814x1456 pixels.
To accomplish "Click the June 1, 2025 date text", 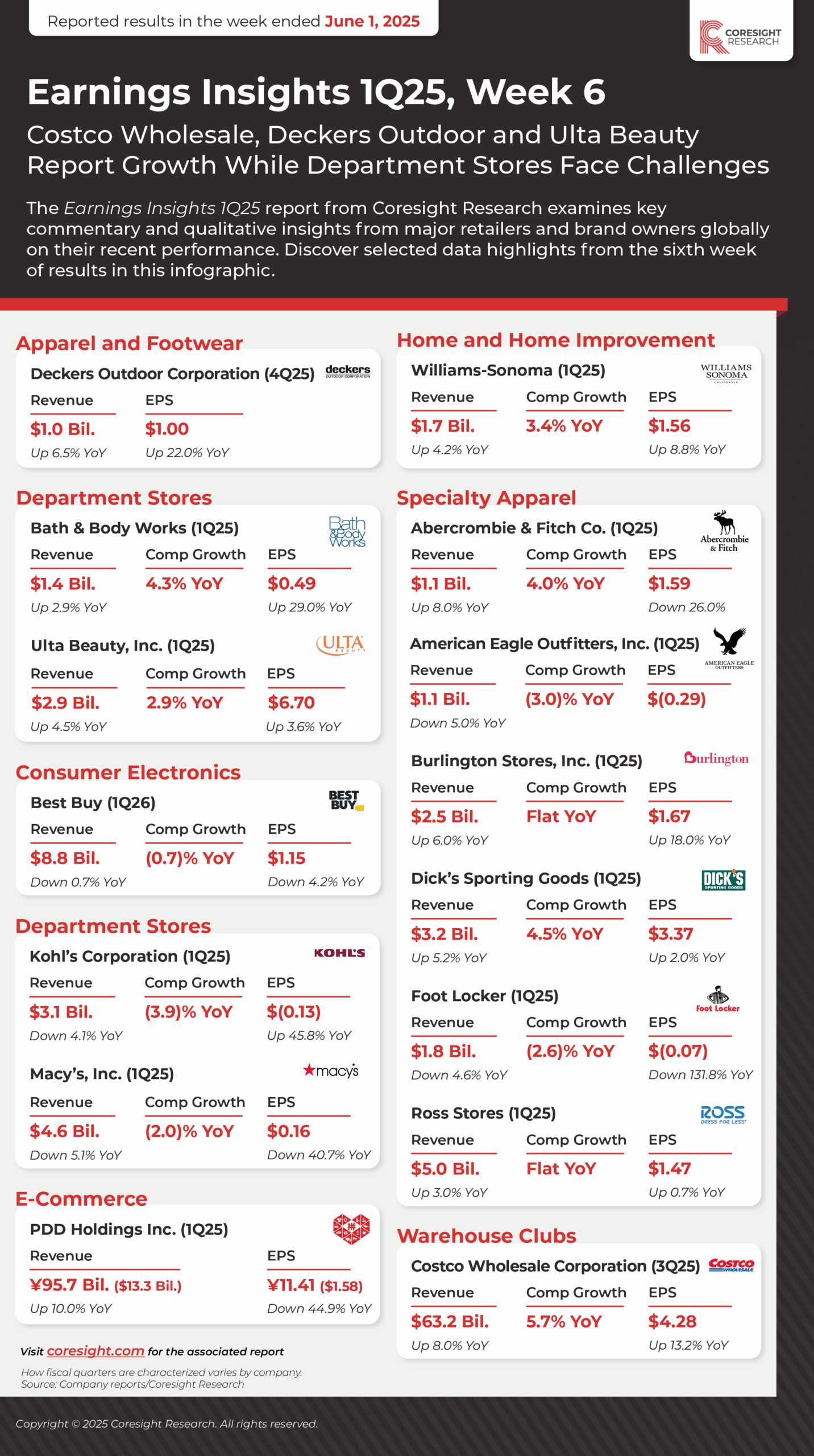I will point(372,21).
